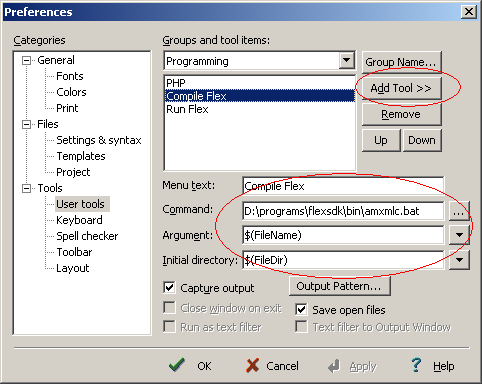Click the Argument input field

(343, 235)
